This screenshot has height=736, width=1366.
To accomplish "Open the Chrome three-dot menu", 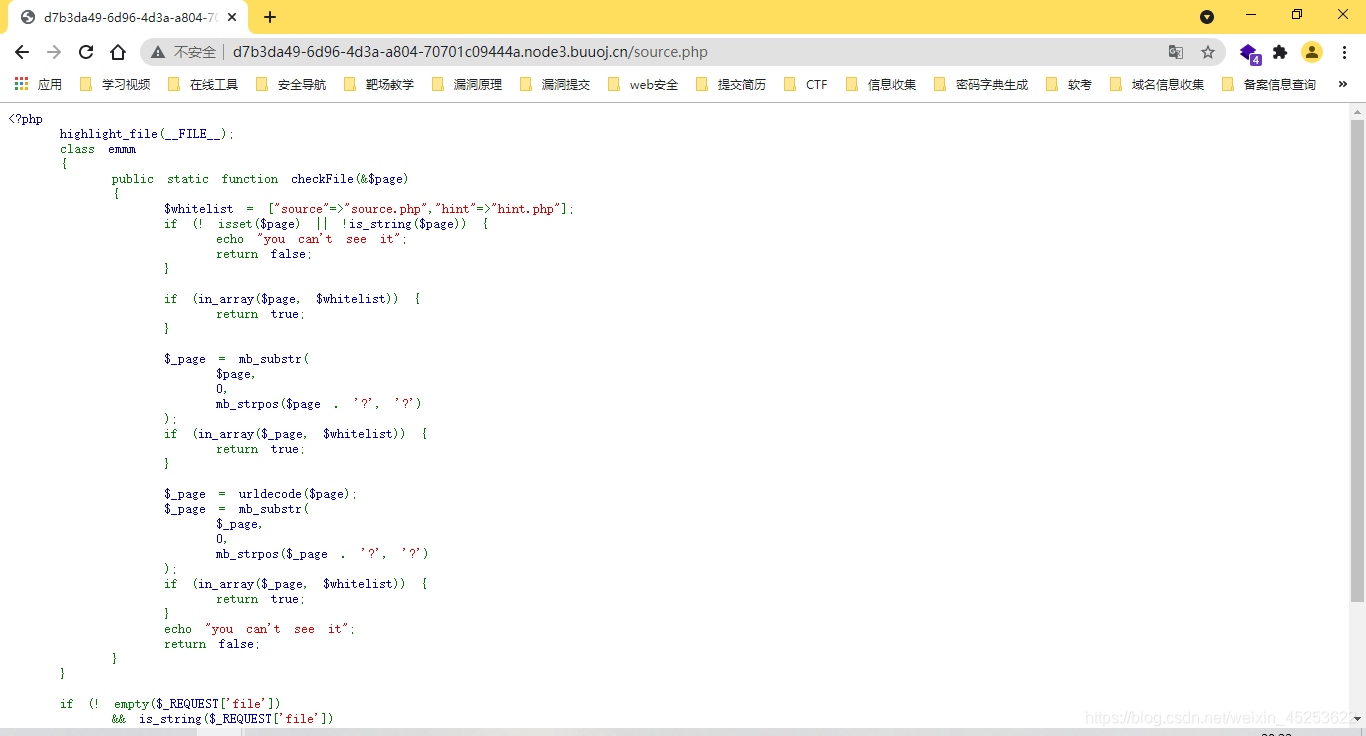I will coord(1344,52).
